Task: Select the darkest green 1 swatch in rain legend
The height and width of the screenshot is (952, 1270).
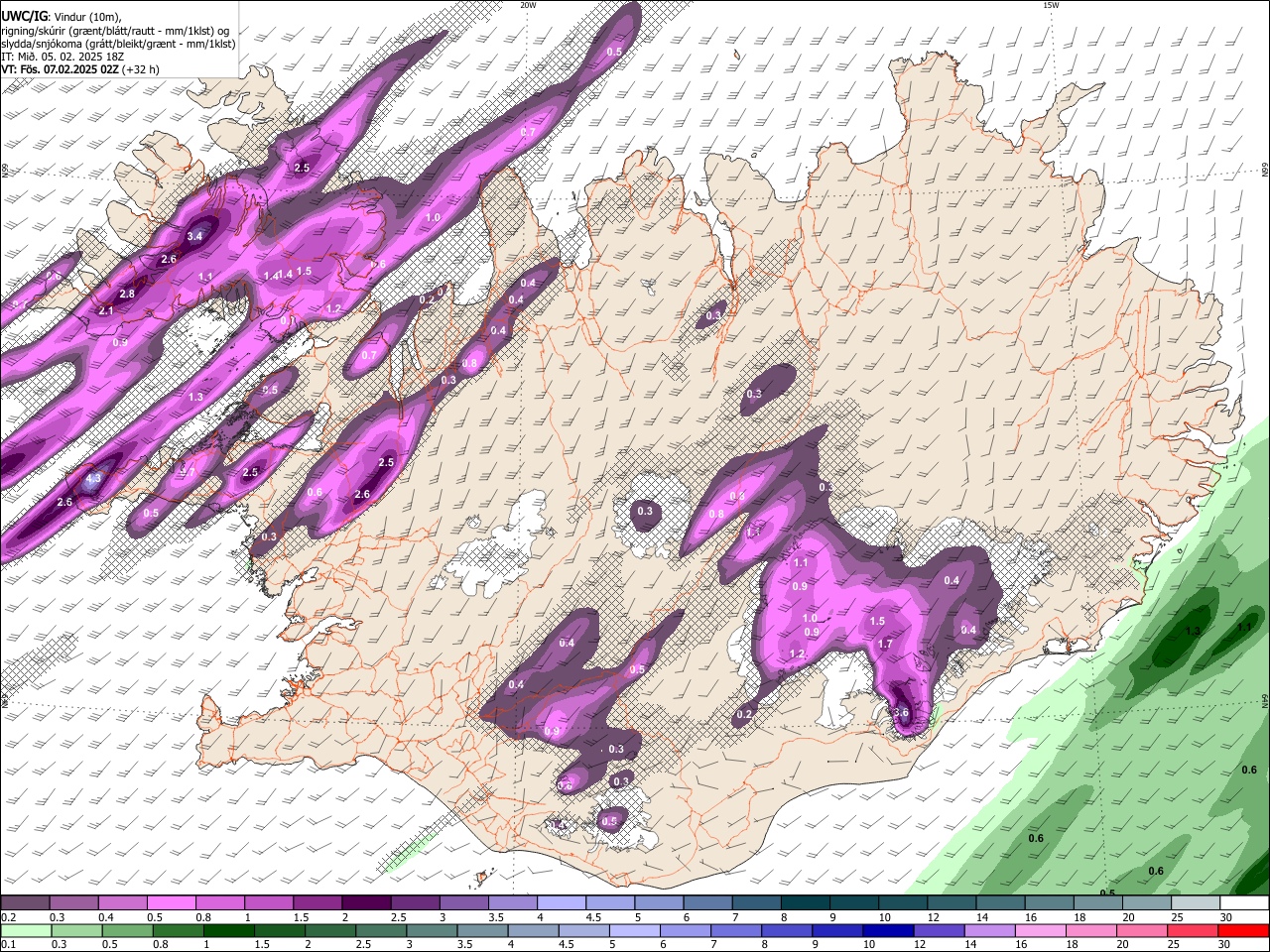Action: (x=227, y=930)
